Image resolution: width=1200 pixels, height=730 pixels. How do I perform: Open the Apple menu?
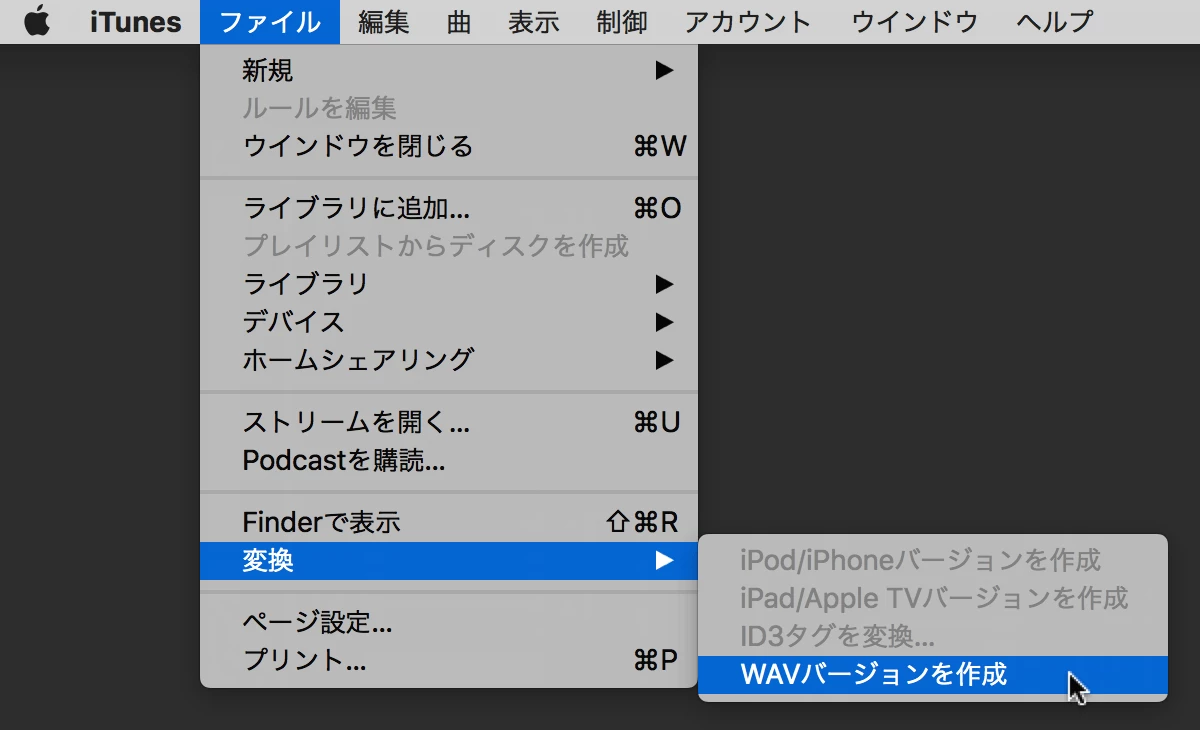tap(37, 21)
